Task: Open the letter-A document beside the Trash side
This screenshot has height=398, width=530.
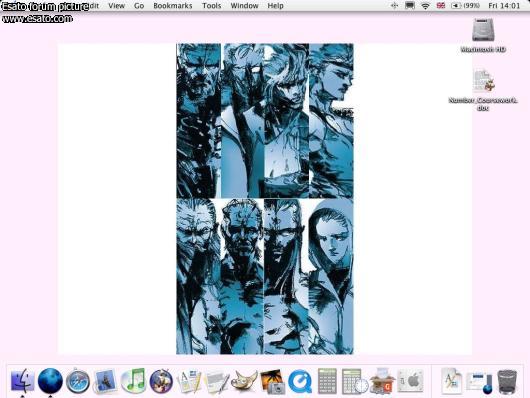Action: [x=451, y=381]
